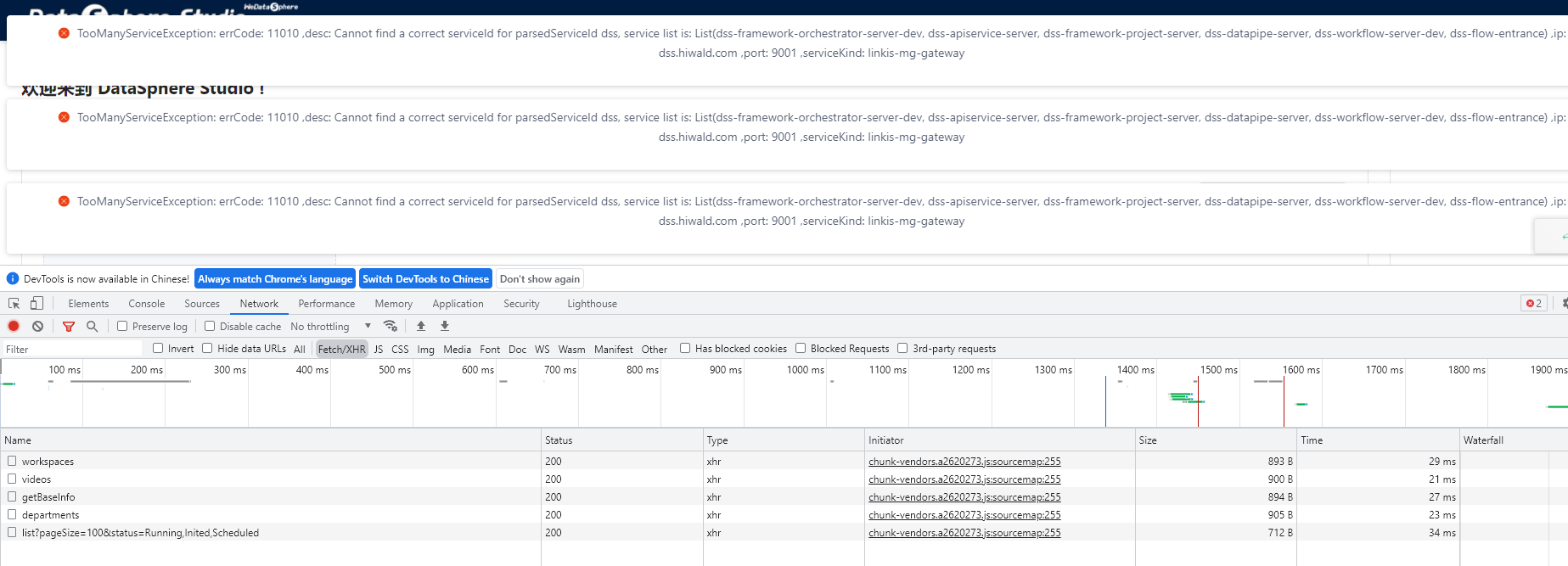The width and height of the screenshot is (1568, 566).
Task: Sort requests by Time column header
Action: 1378,440
